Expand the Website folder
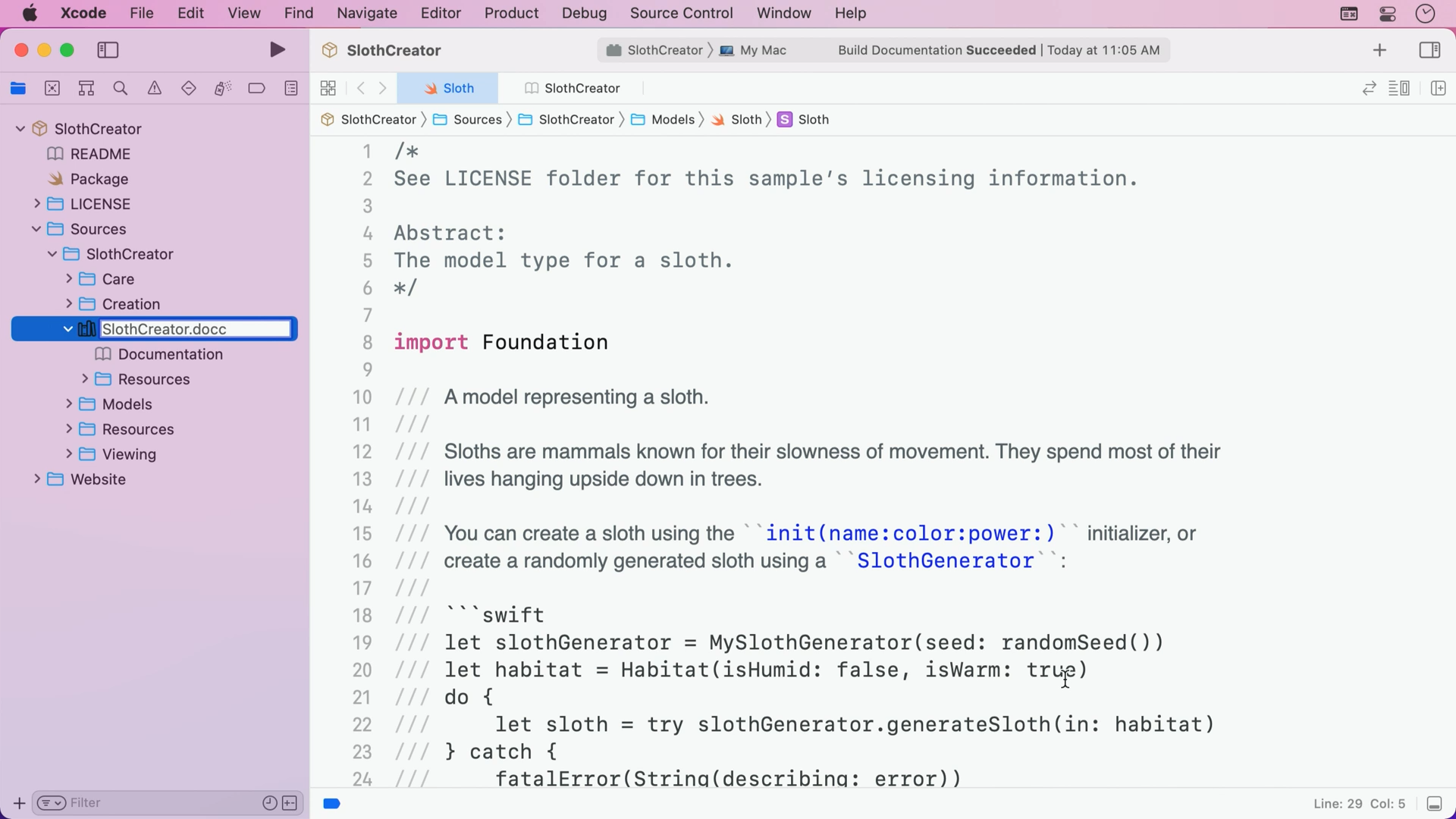Screen dimensions: 1456x819 [36, 479]
